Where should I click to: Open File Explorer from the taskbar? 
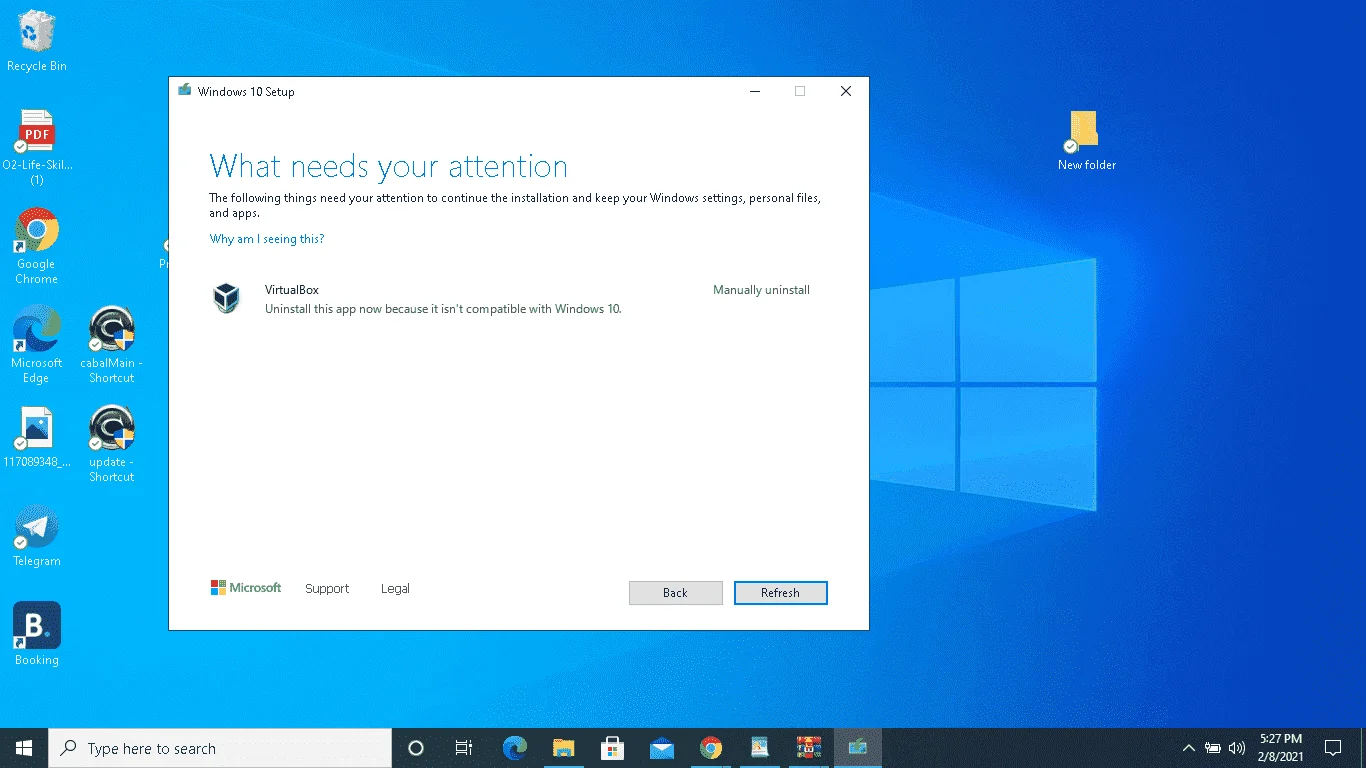pyautogui.click(x=564, y=748)
